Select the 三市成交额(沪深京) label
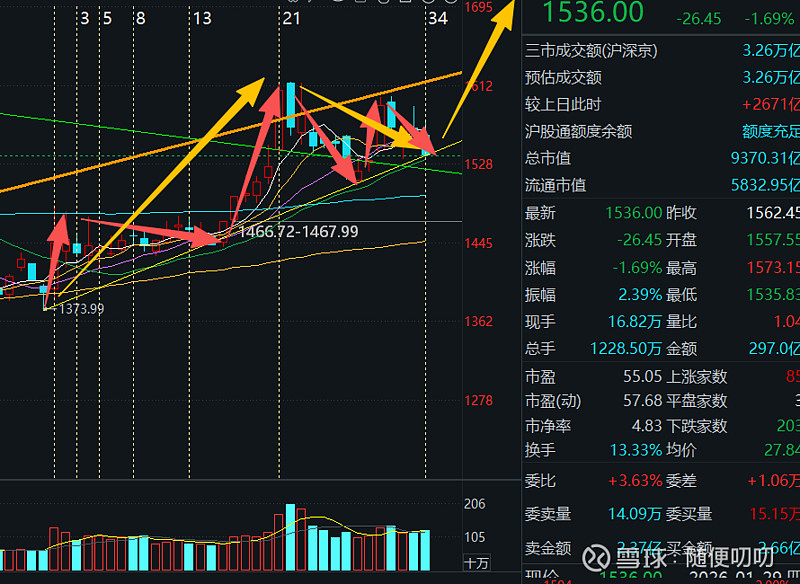800x584 pixels. (591, 50)
